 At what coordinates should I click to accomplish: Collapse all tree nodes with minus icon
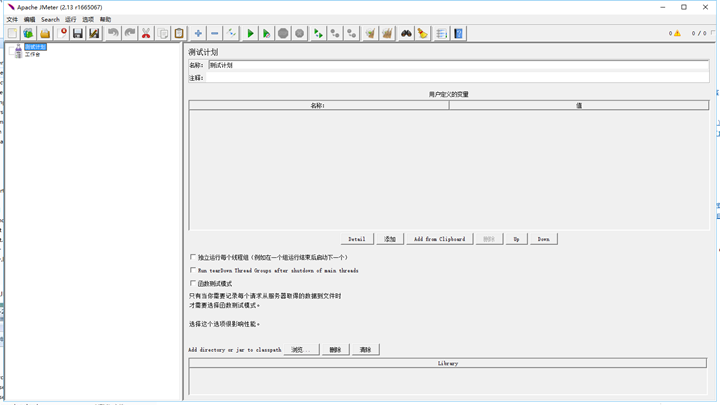[214, 34]
